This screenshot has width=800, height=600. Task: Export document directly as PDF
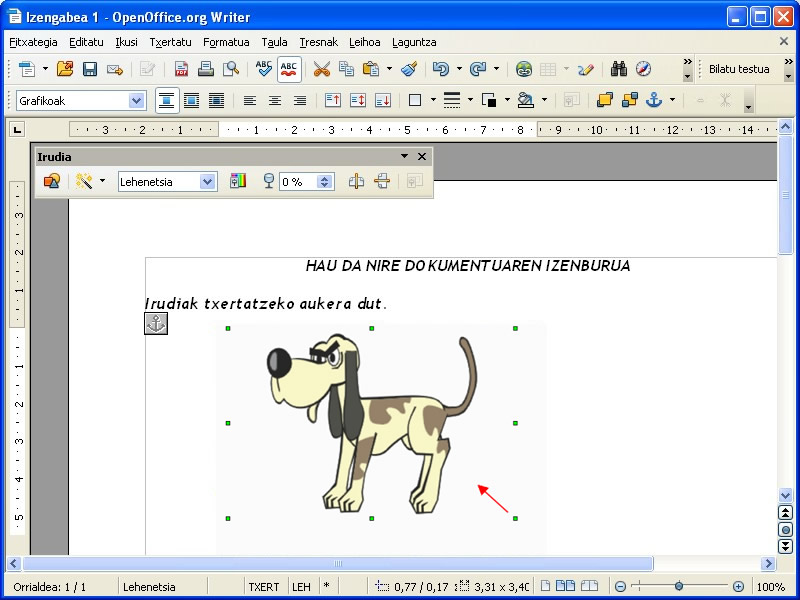click(x=181, y=69)
